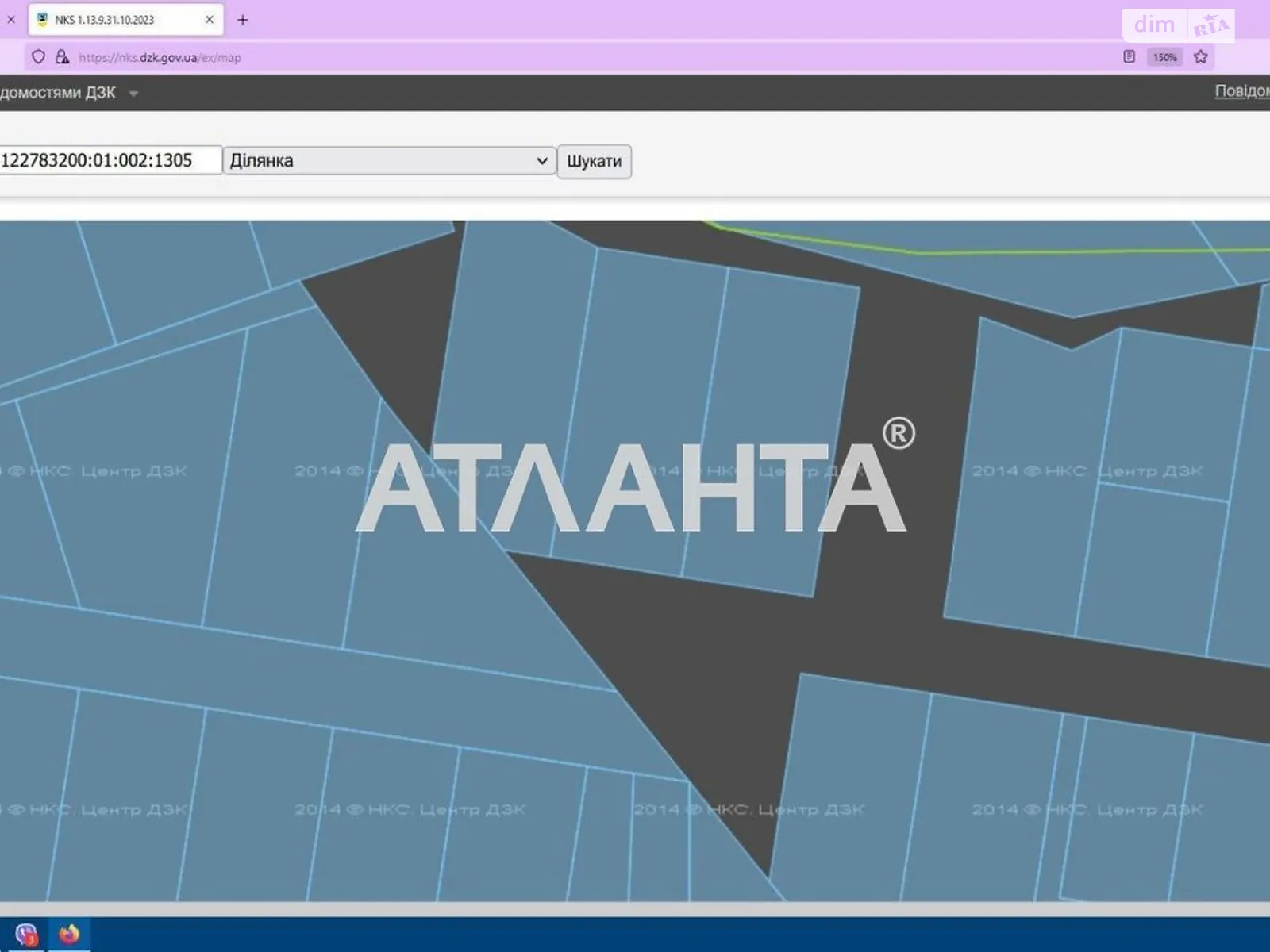This screenshot has width=1270, height=952.
Task: Click the shield tracking protection icon
Action: pos(38,57)
